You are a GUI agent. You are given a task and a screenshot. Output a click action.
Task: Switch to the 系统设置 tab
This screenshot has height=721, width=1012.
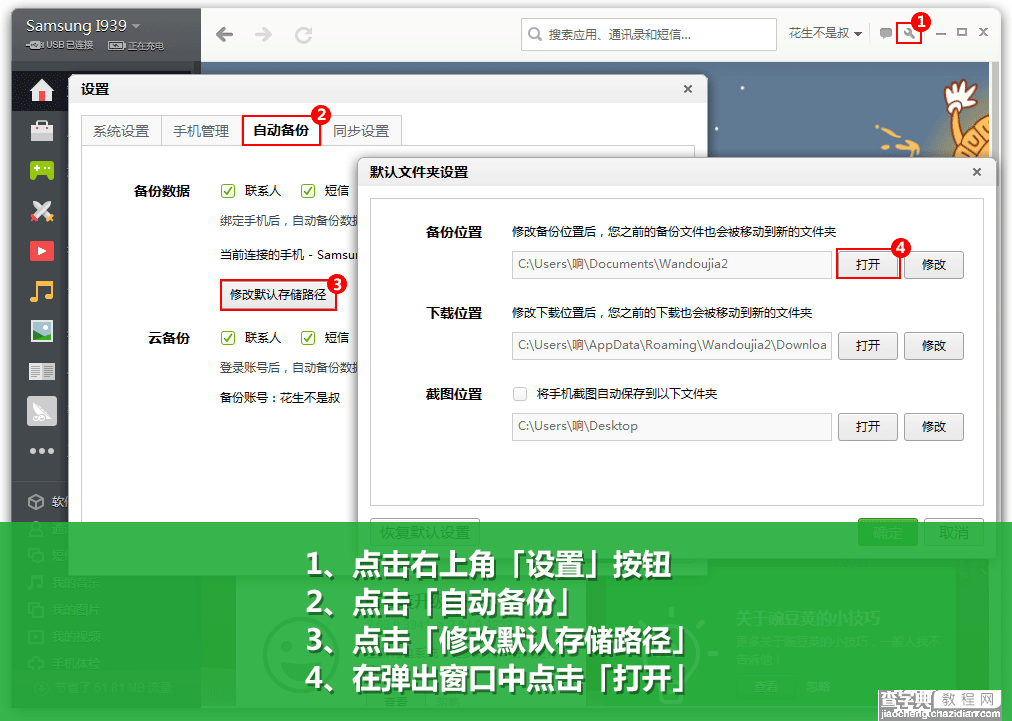click(x=121, y=131)
